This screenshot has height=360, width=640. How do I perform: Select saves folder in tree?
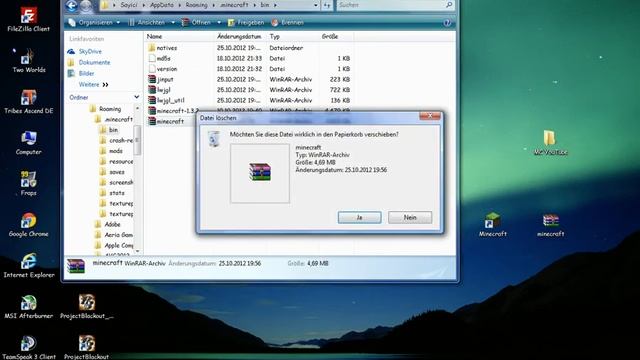pyautogui.click(x=112, y=172)
